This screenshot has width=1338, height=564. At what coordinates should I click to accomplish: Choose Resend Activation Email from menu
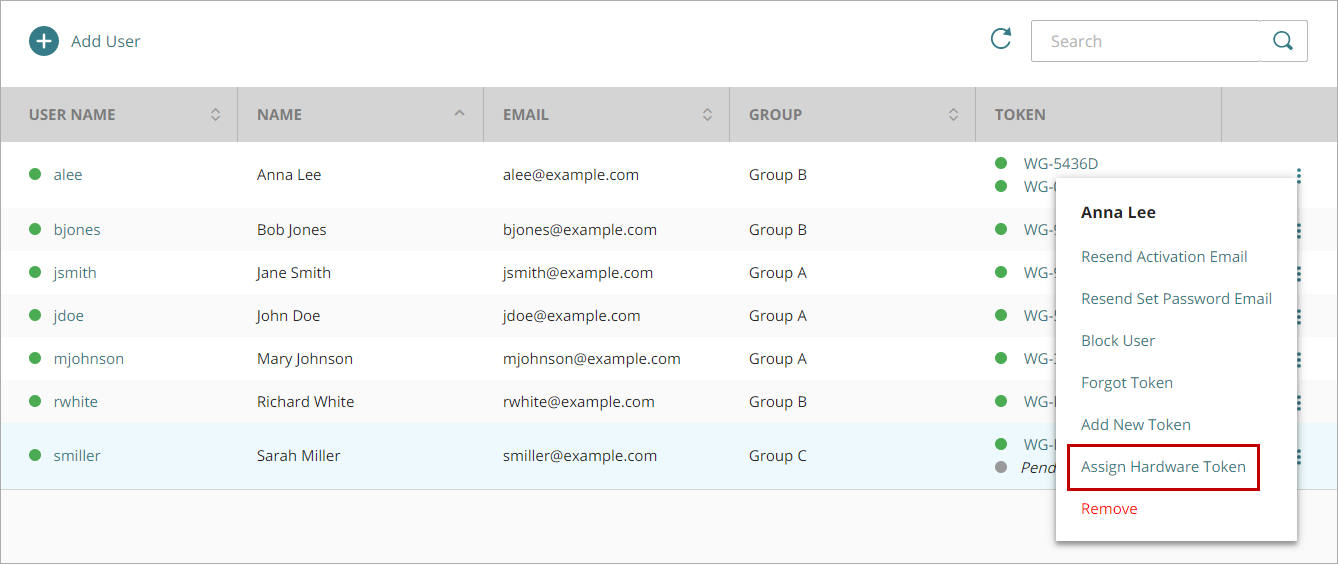[x=1164, y=257]
